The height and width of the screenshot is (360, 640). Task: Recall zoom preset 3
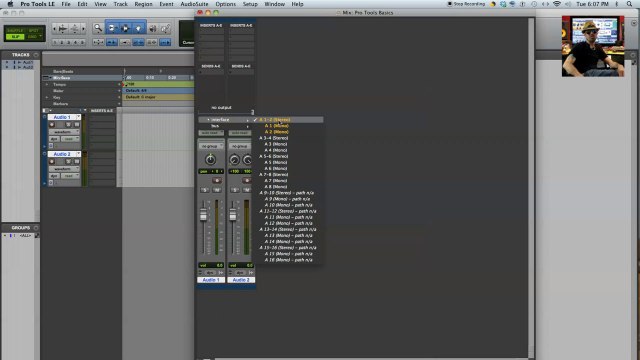[x=69, y=42]
